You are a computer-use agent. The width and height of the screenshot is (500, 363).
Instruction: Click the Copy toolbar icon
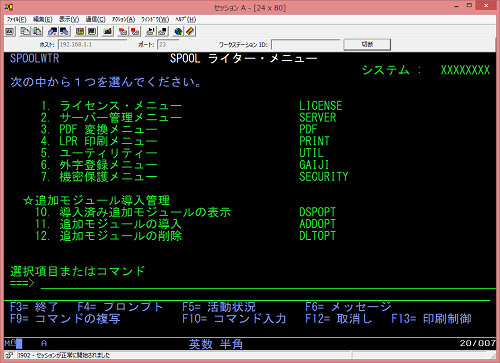pyautogui.click(x=25, y=31)
